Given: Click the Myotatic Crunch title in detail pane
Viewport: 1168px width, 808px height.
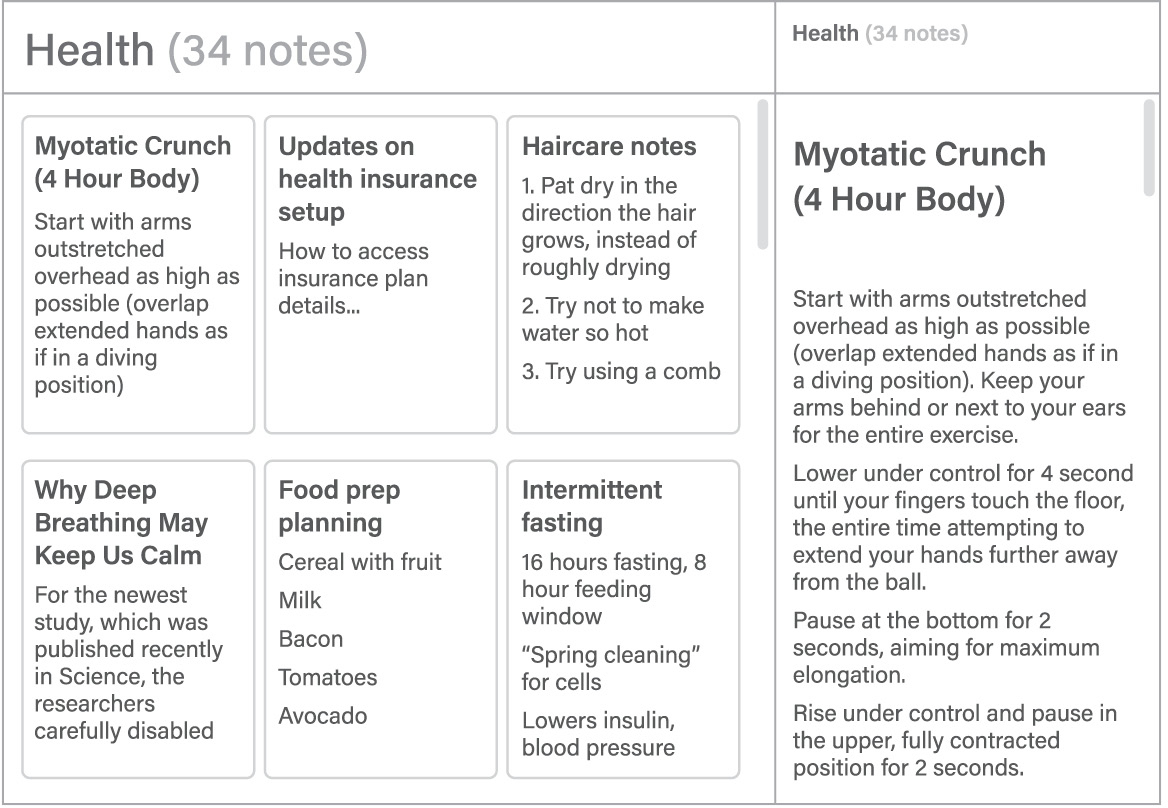Looking at the screenshot, I should (919, 176).
